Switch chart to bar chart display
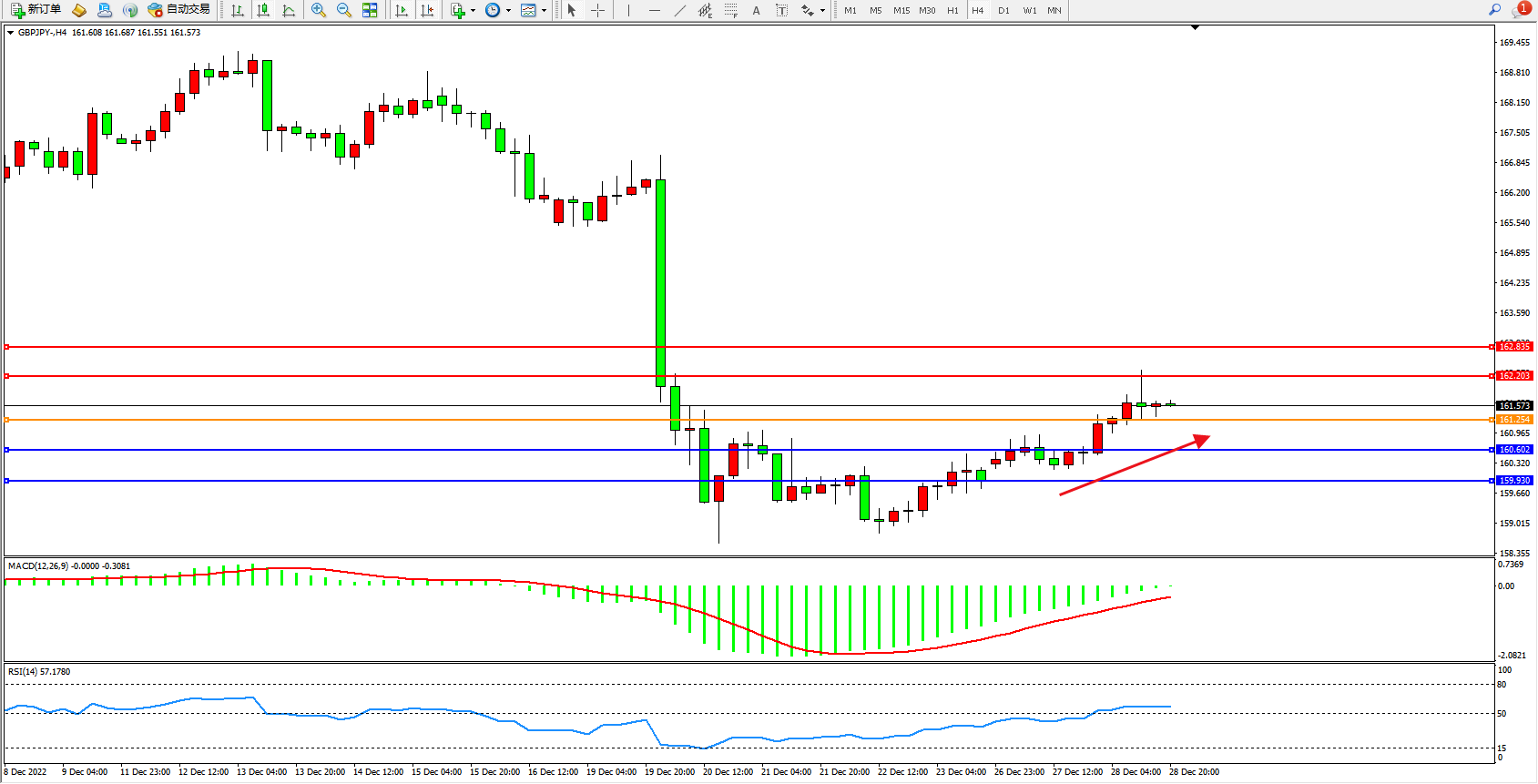 click(x=238, y=10)
